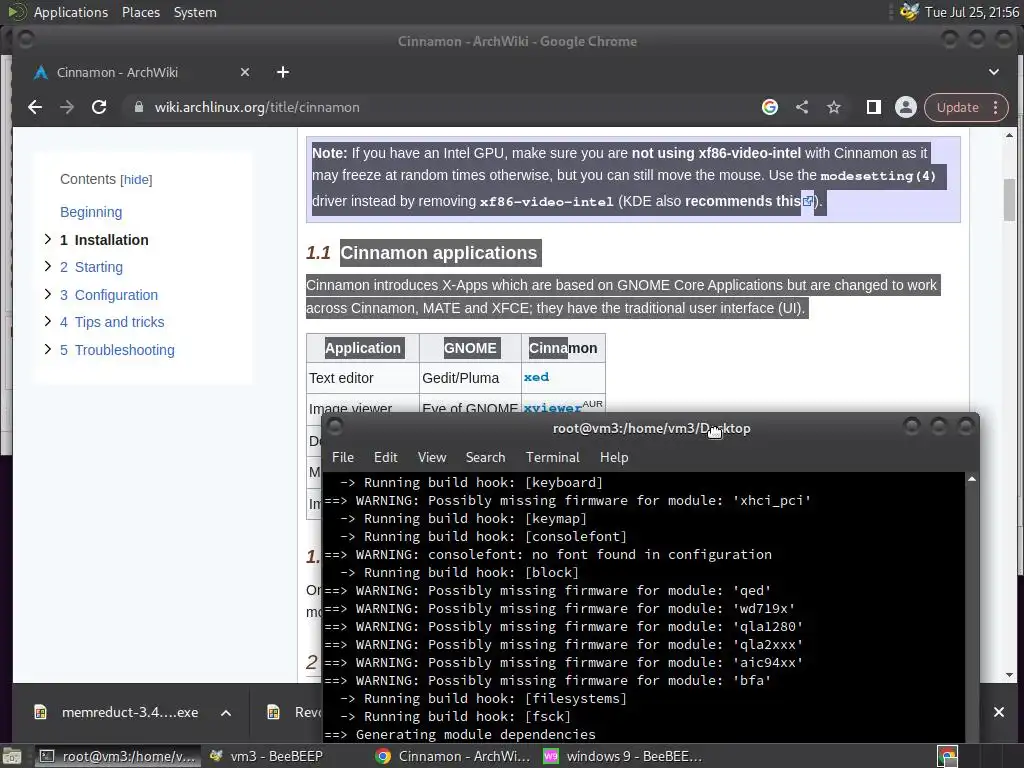The width and height of the screenshot is (1024, 768).
Task: Click the Application column header
Action: click(x=362, y=348)
